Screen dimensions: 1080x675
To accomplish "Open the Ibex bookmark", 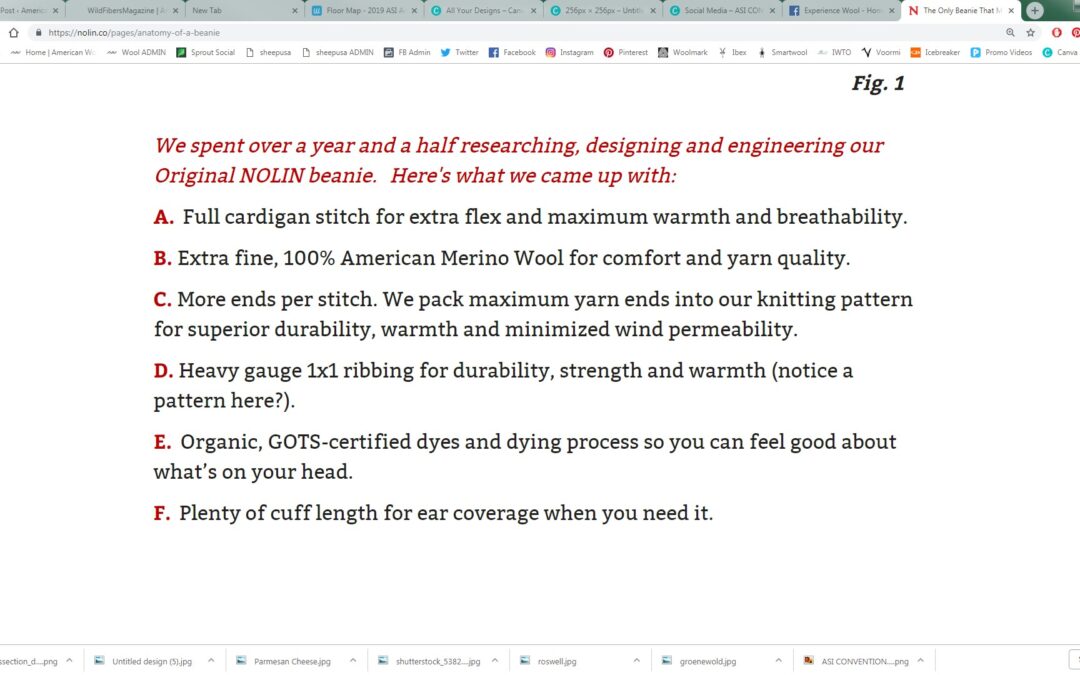I will [732, 52].
